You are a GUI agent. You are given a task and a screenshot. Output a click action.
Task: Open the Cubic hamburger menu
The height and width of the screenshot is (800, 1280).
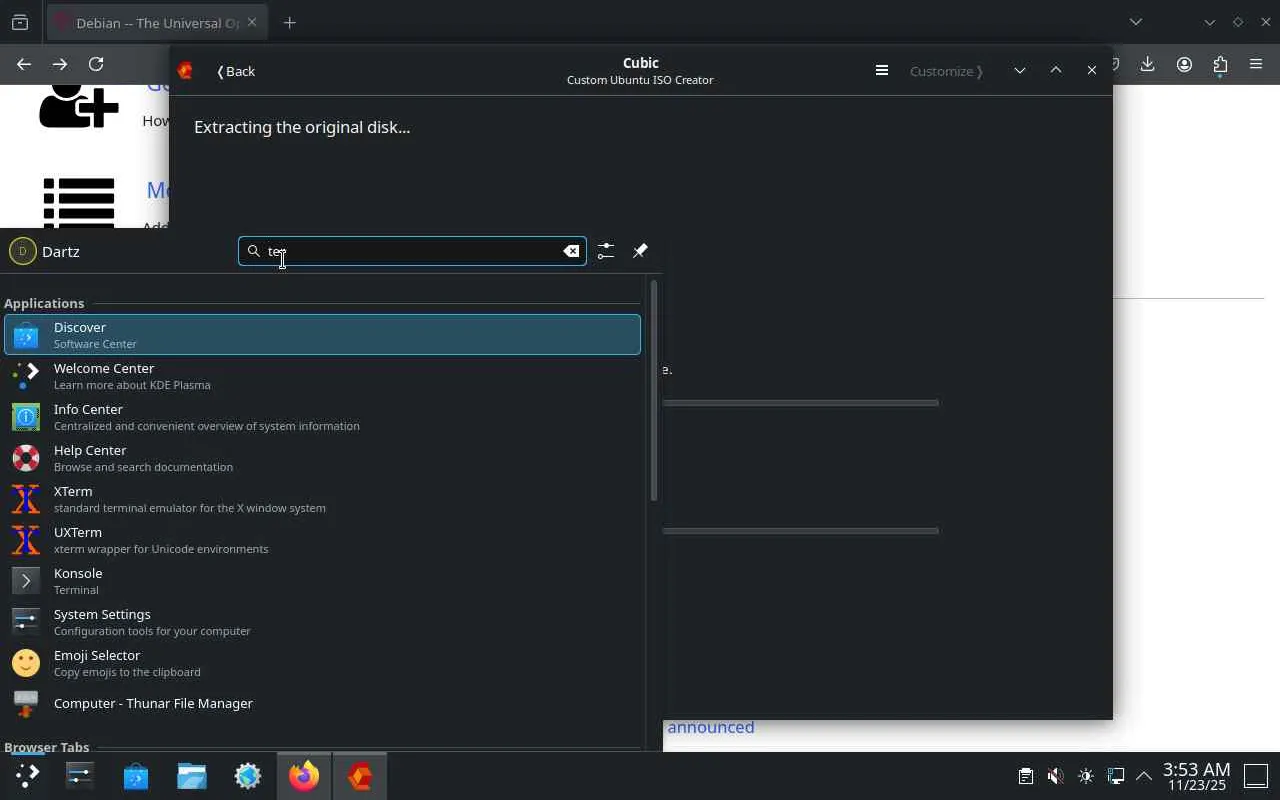tap(881, 71)
